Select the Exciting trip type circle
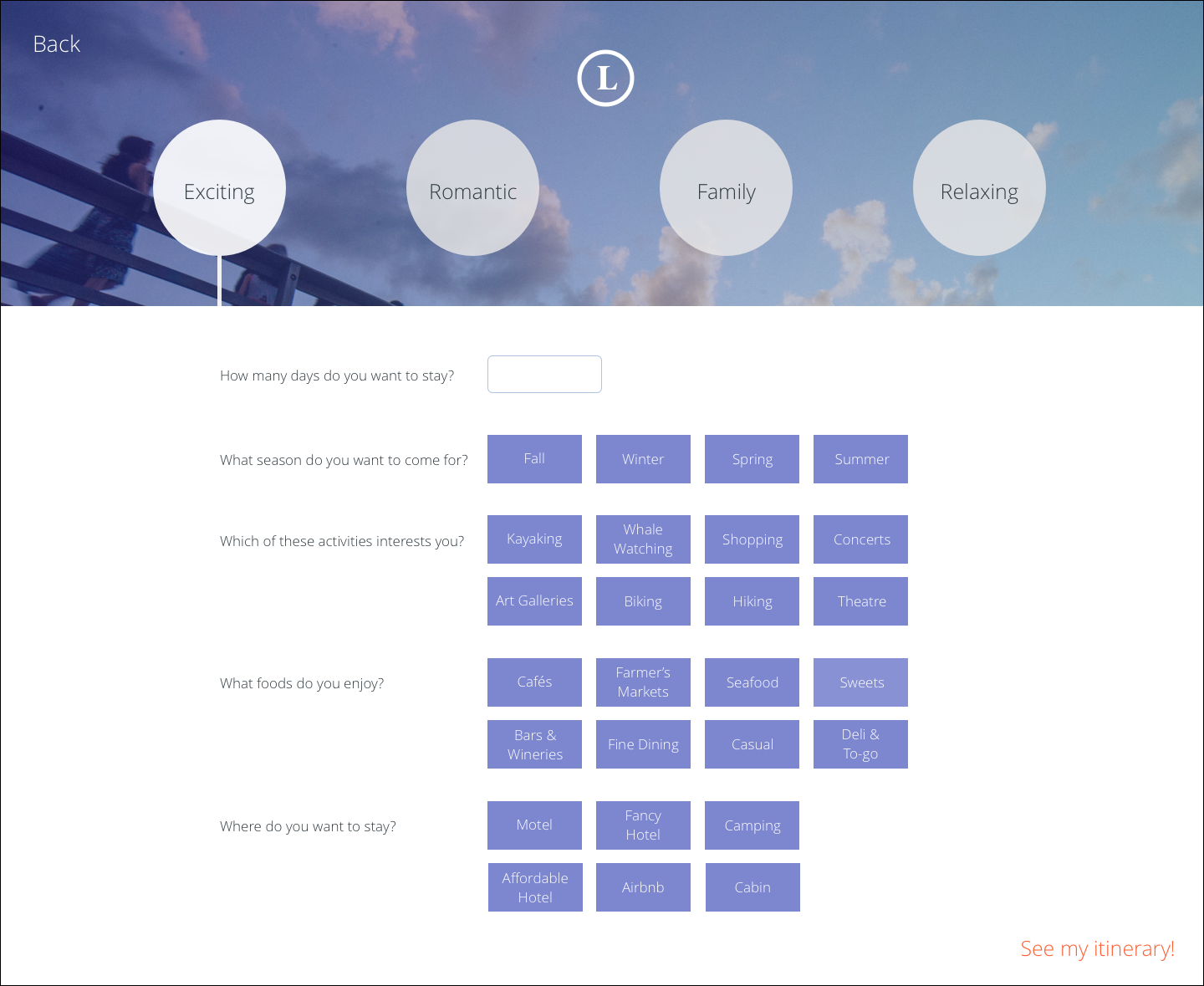 (219, 187)
